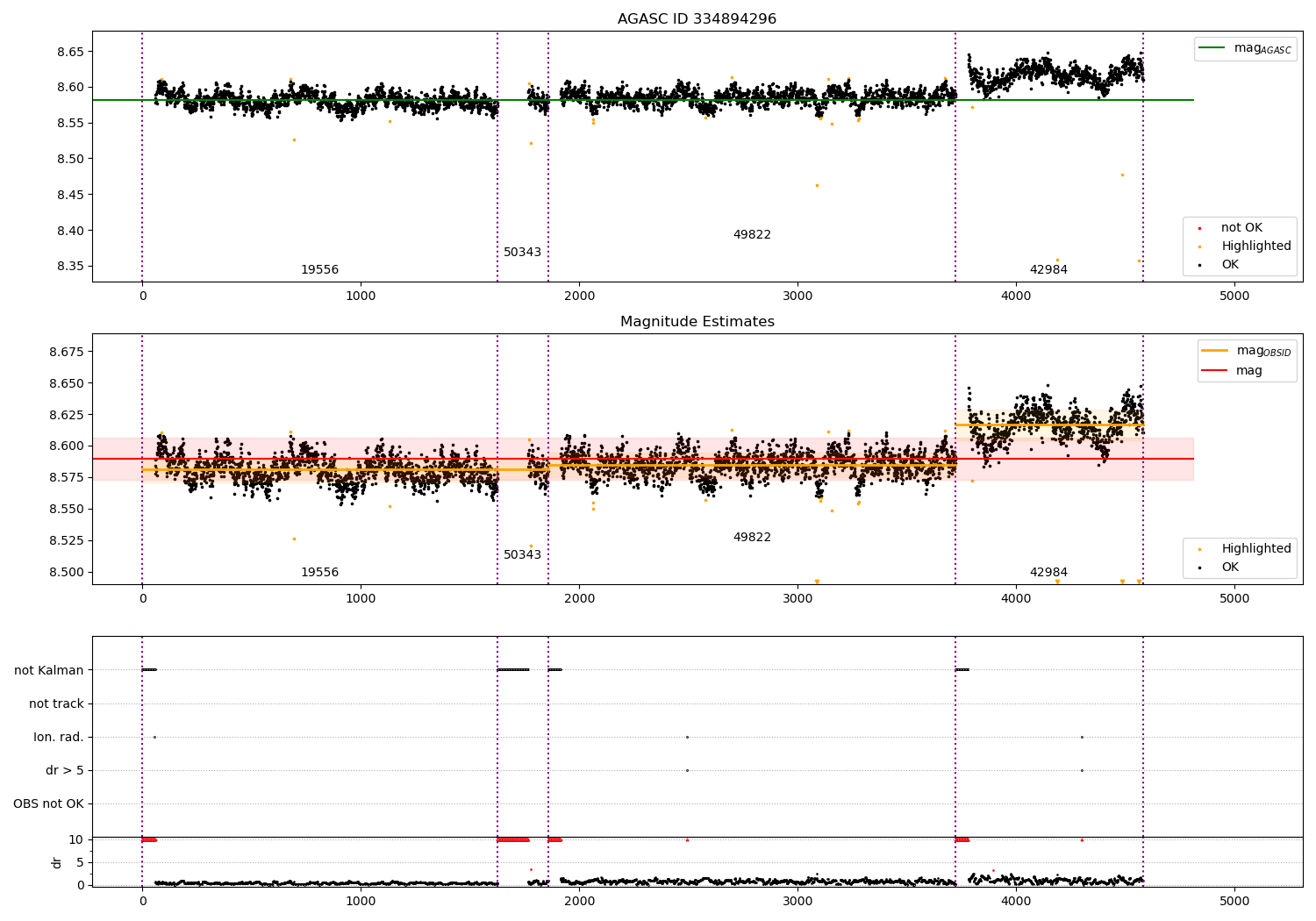The width and height of the screenshot is (1316, 921).
Task: Click 19556 label in Magnitude Estimates plot
Action: point(319,573)
